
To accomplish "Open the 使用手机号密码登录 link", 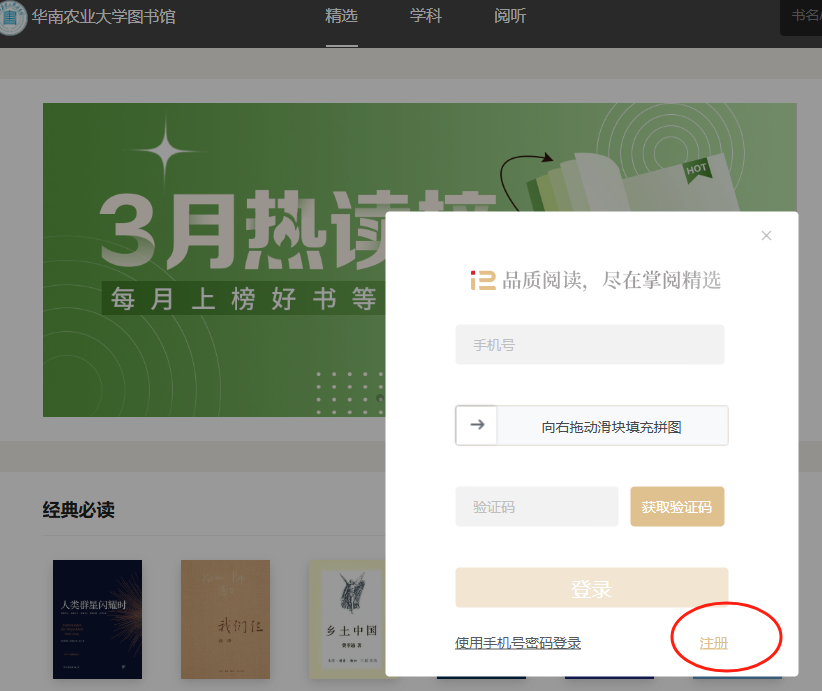I will pos(518,643).
